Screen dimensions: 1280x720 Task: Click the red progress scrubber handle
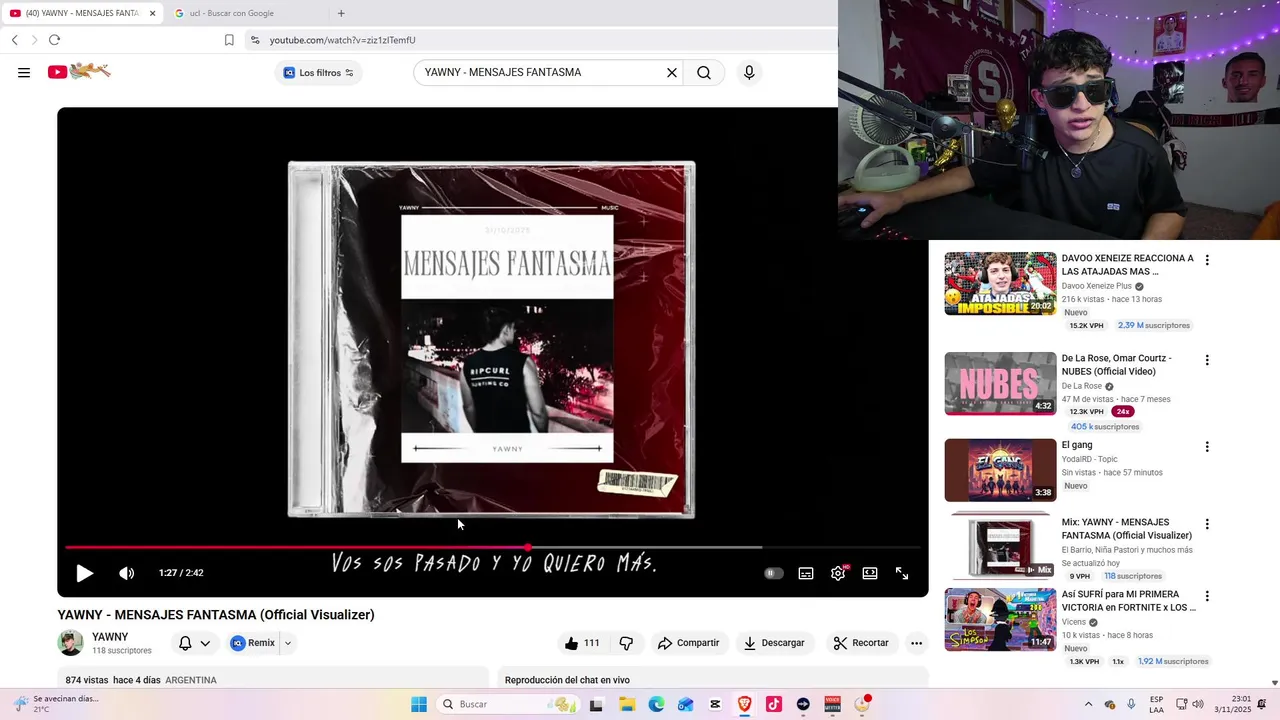click(527, 547)
